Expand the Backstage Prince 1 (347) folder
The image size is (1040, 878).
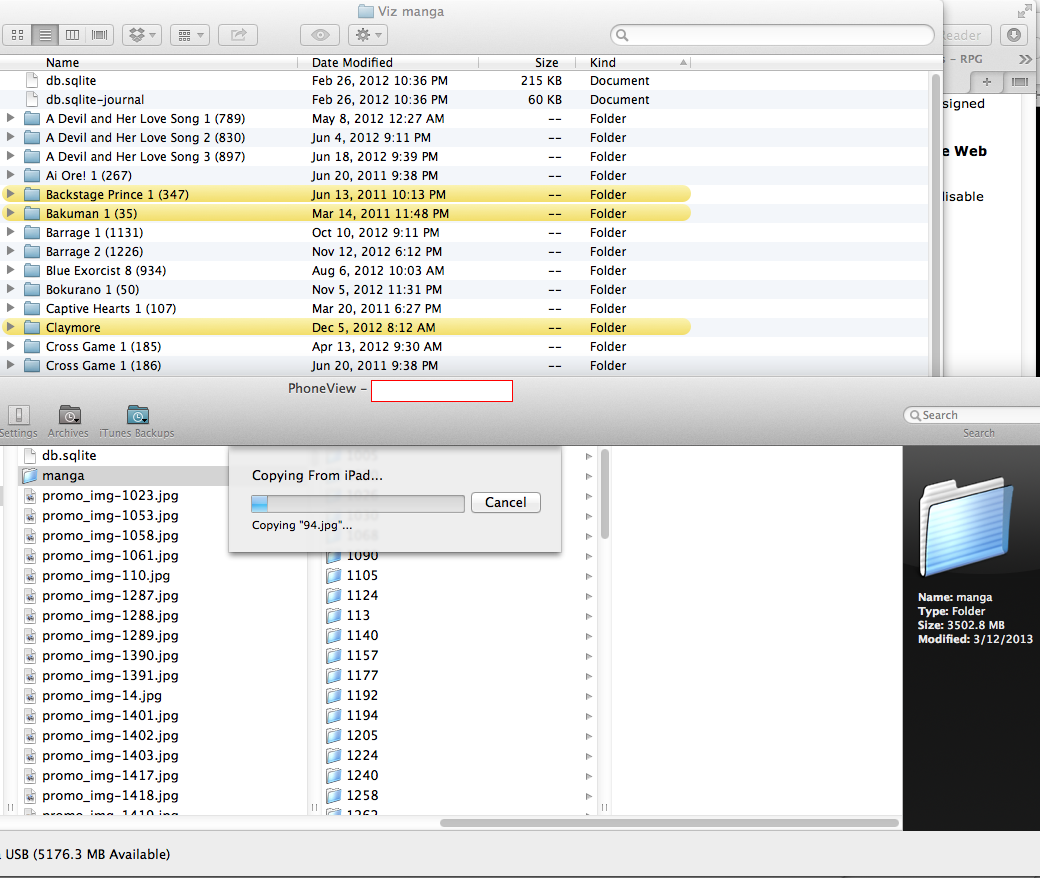coord(11,195)
